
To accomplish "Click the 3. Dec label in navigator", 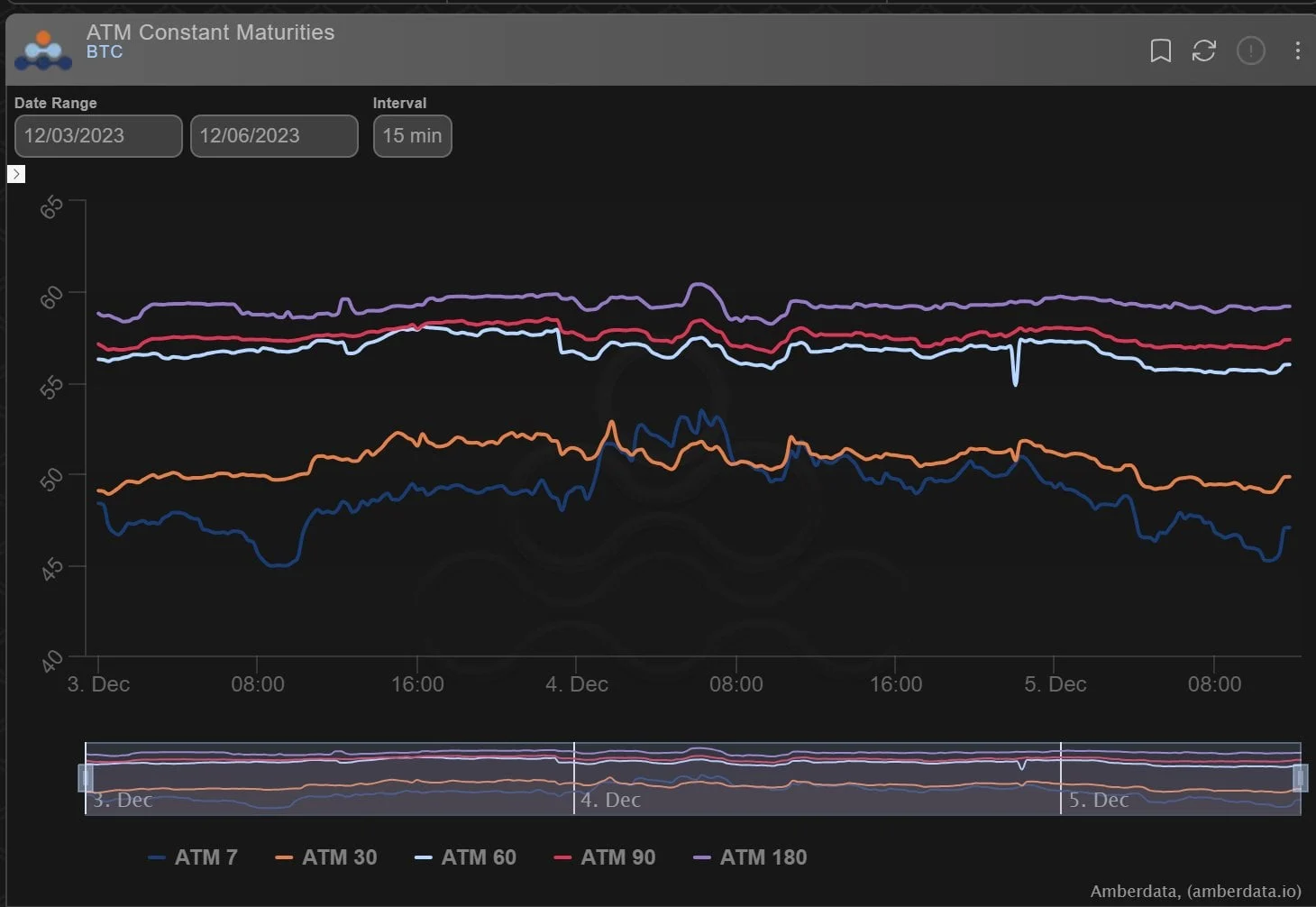I will [x=123, y=800].
